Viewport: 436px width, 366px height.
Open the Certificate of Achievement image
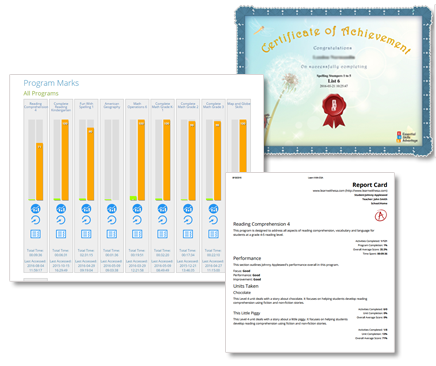335,80
